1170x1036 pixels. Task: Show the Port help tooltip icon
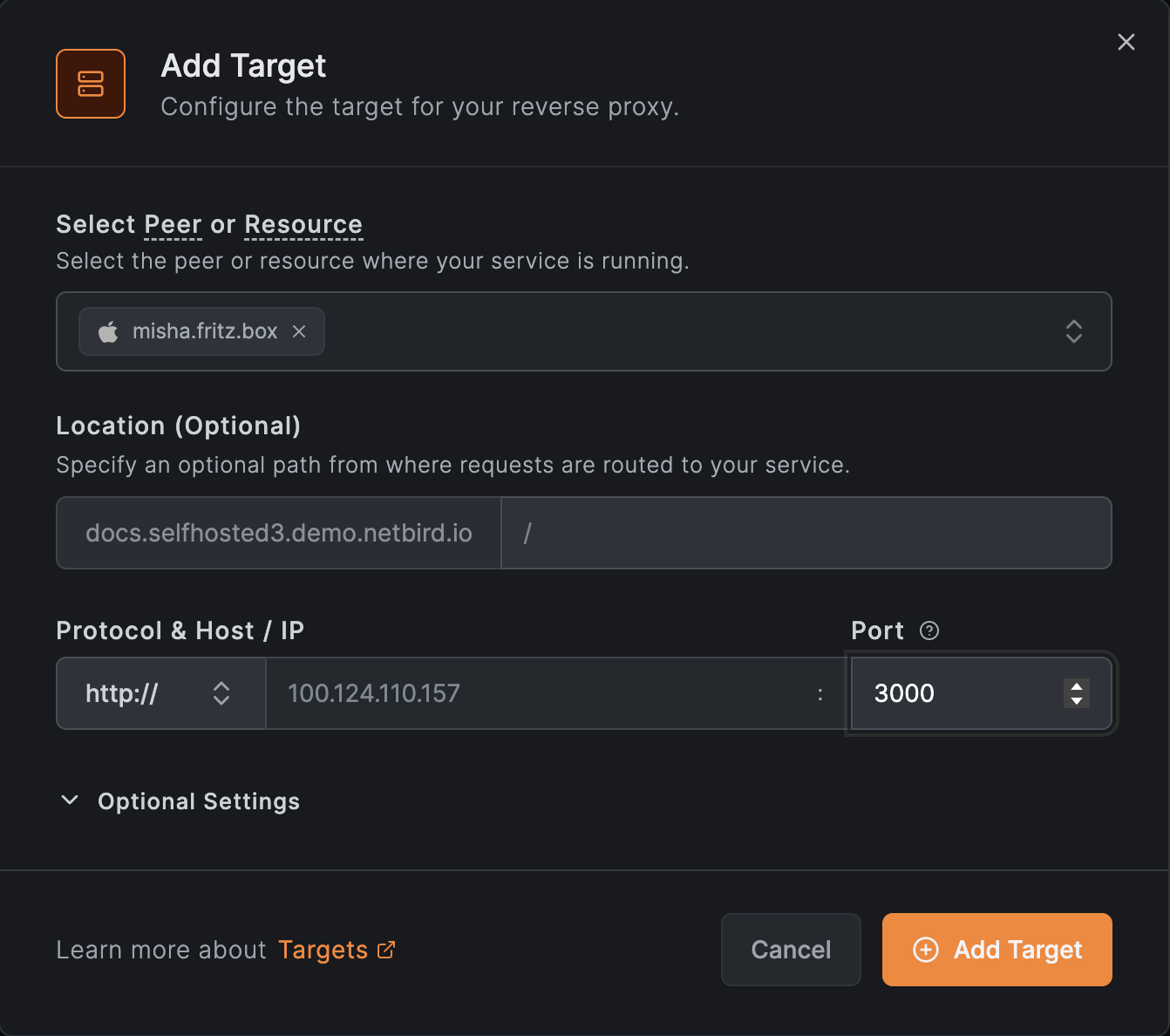pos(929,630)
